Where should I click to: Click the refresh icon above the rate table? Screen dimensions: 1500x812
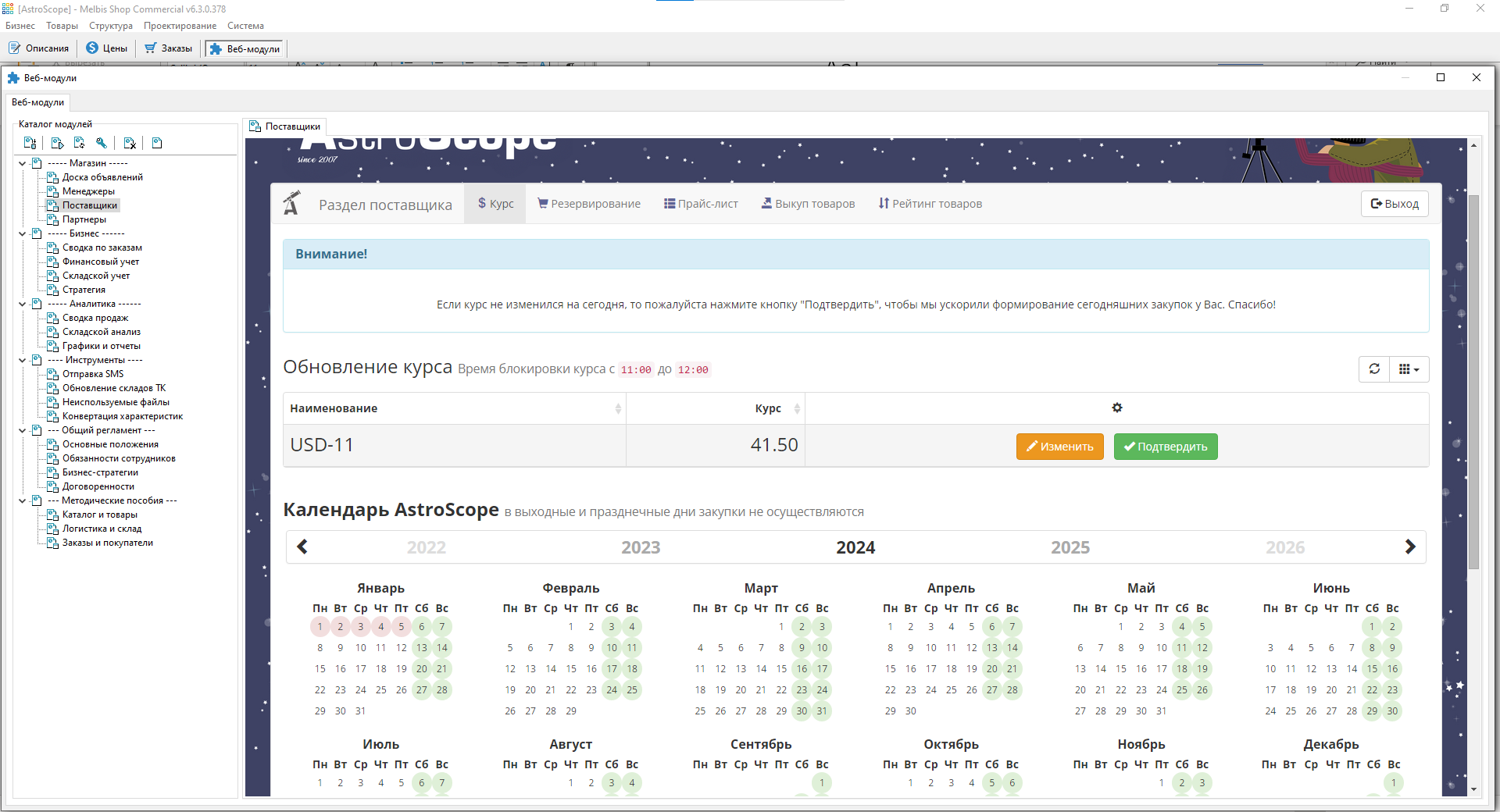coord(1374,369)
